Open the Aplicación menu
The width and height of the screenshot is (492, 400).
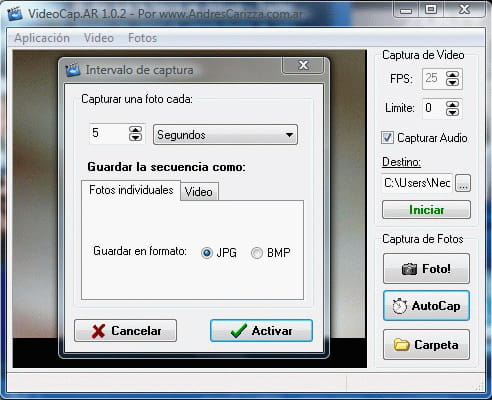click(x=42, y=38)
